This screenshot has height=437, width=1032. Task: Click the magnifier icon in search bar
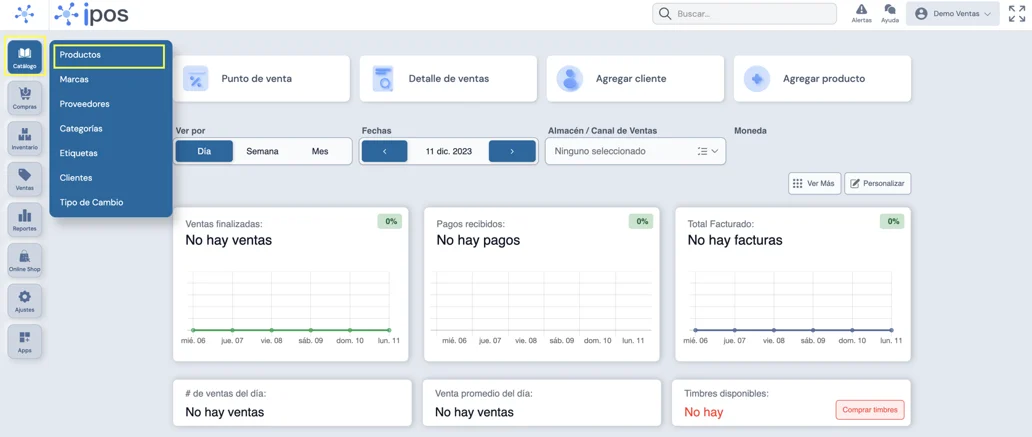pyautogui.click(x=665, y=14)
